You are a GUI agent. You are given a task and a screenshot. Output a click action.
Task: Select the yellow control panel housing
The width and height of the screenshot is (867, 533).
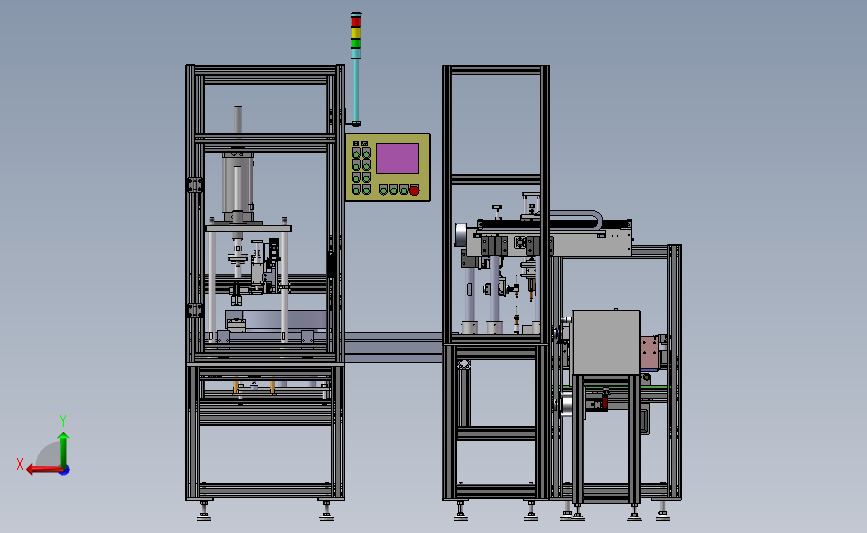[x=388, y=167]
